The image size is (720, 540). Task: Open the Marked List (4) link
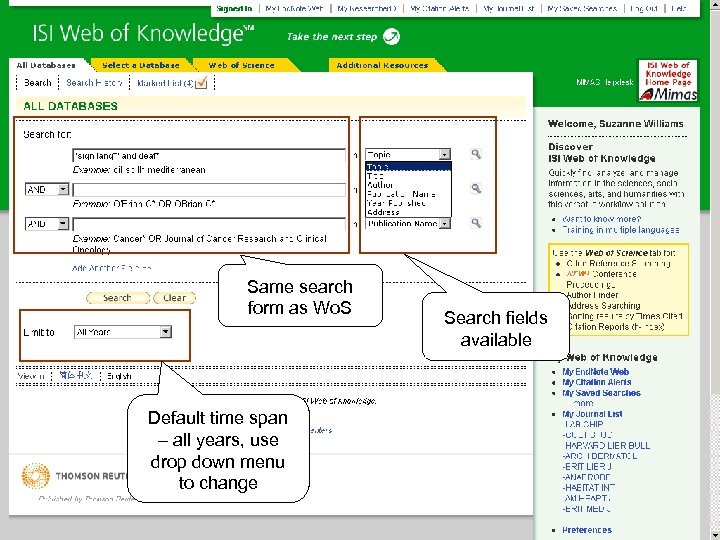(x=165, y=84)
